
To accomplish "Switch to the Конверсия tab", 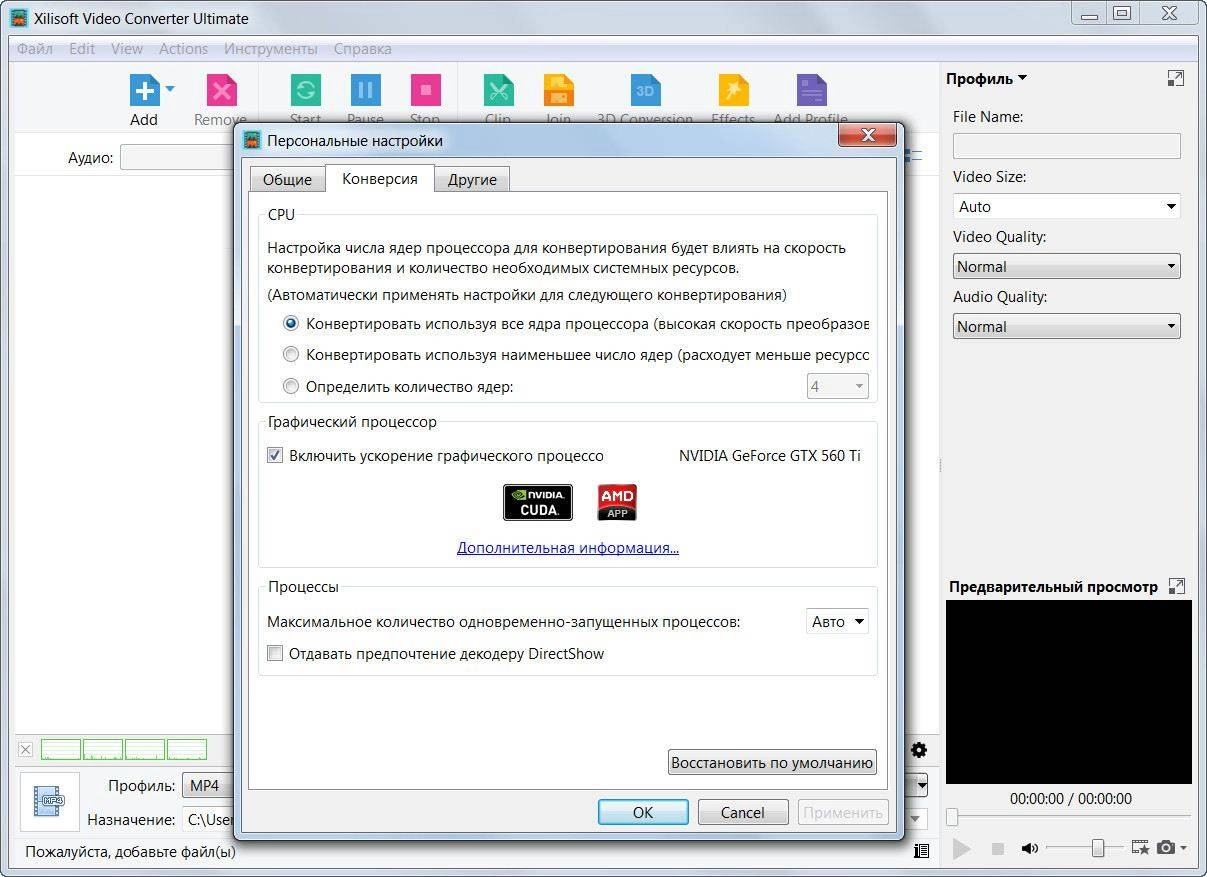I will click(380, 178).
